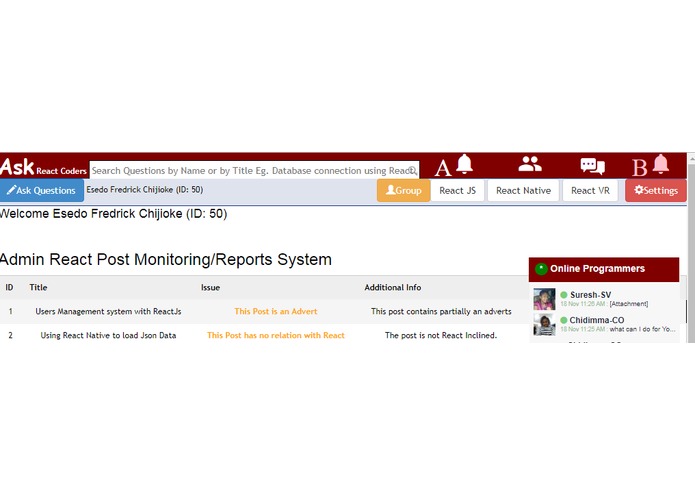Click the green Online Programmers status icon

click(541, 269)
